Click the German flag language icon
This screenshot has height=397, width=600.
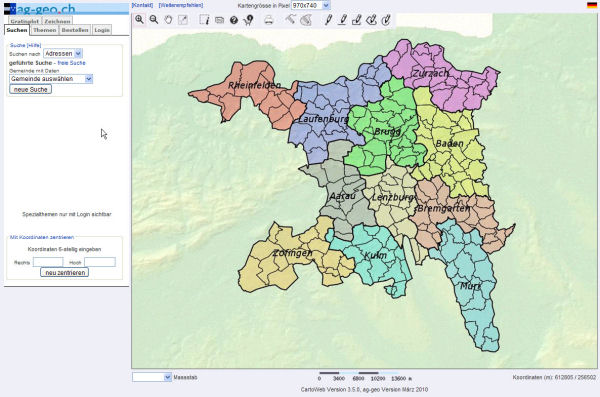(x=591, y=5)
